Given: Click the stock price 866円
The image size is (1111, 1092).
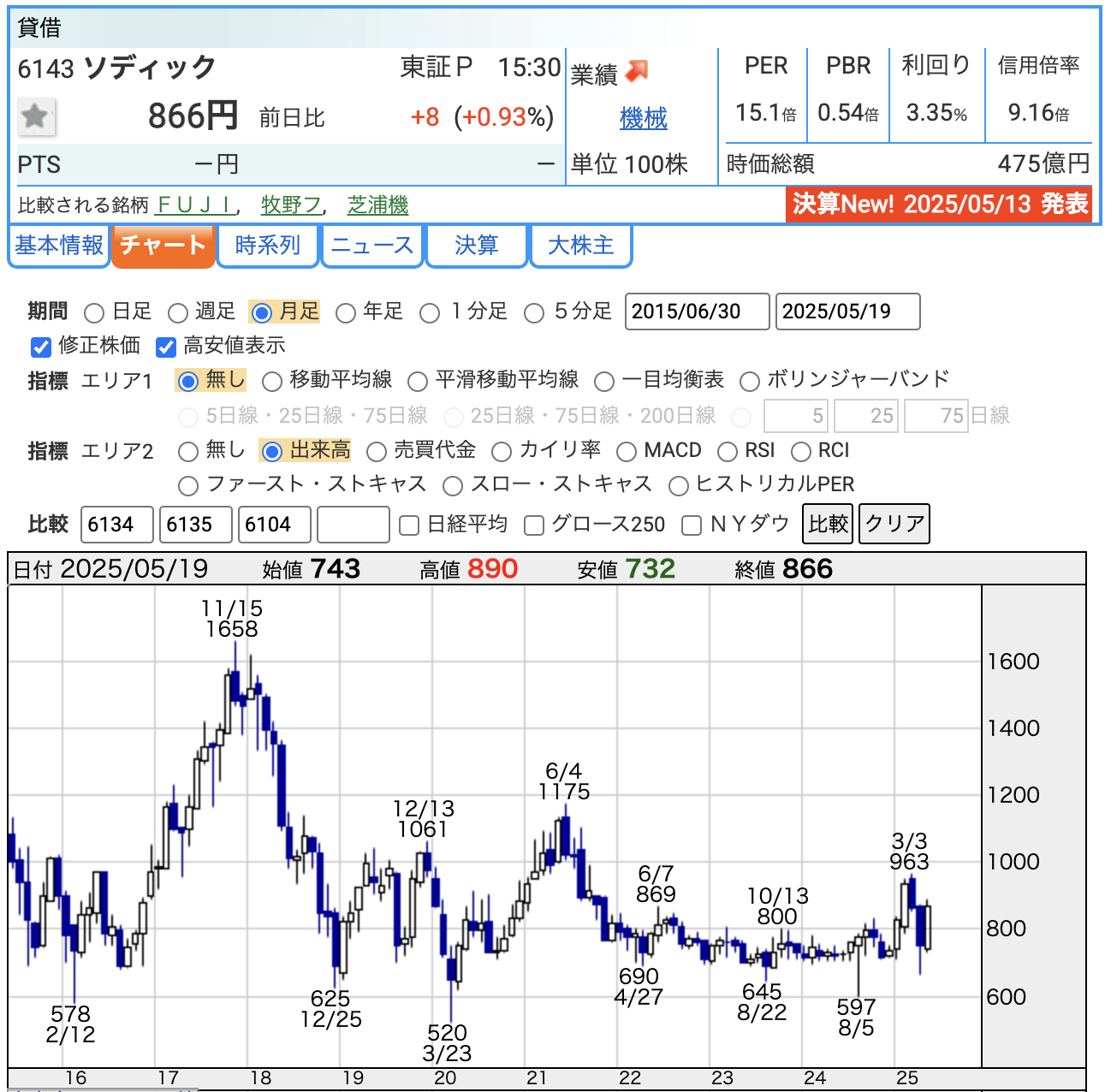Looking at the screenshot, I should point(193,116).
